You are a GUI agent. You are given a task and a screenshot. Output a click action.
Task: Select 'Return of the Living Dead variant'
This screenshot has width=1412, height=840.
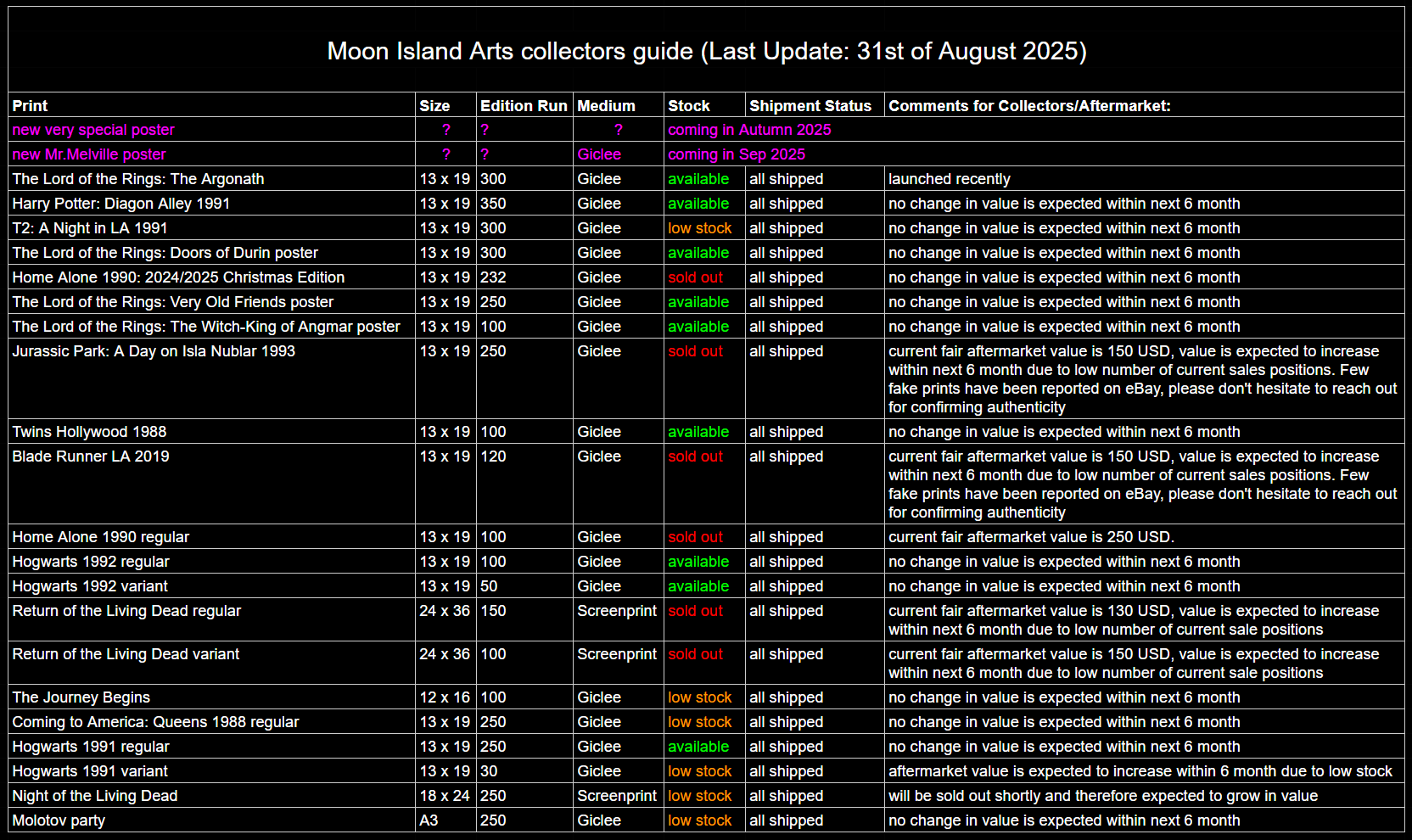pyautogui.click(x=126, y=654)
